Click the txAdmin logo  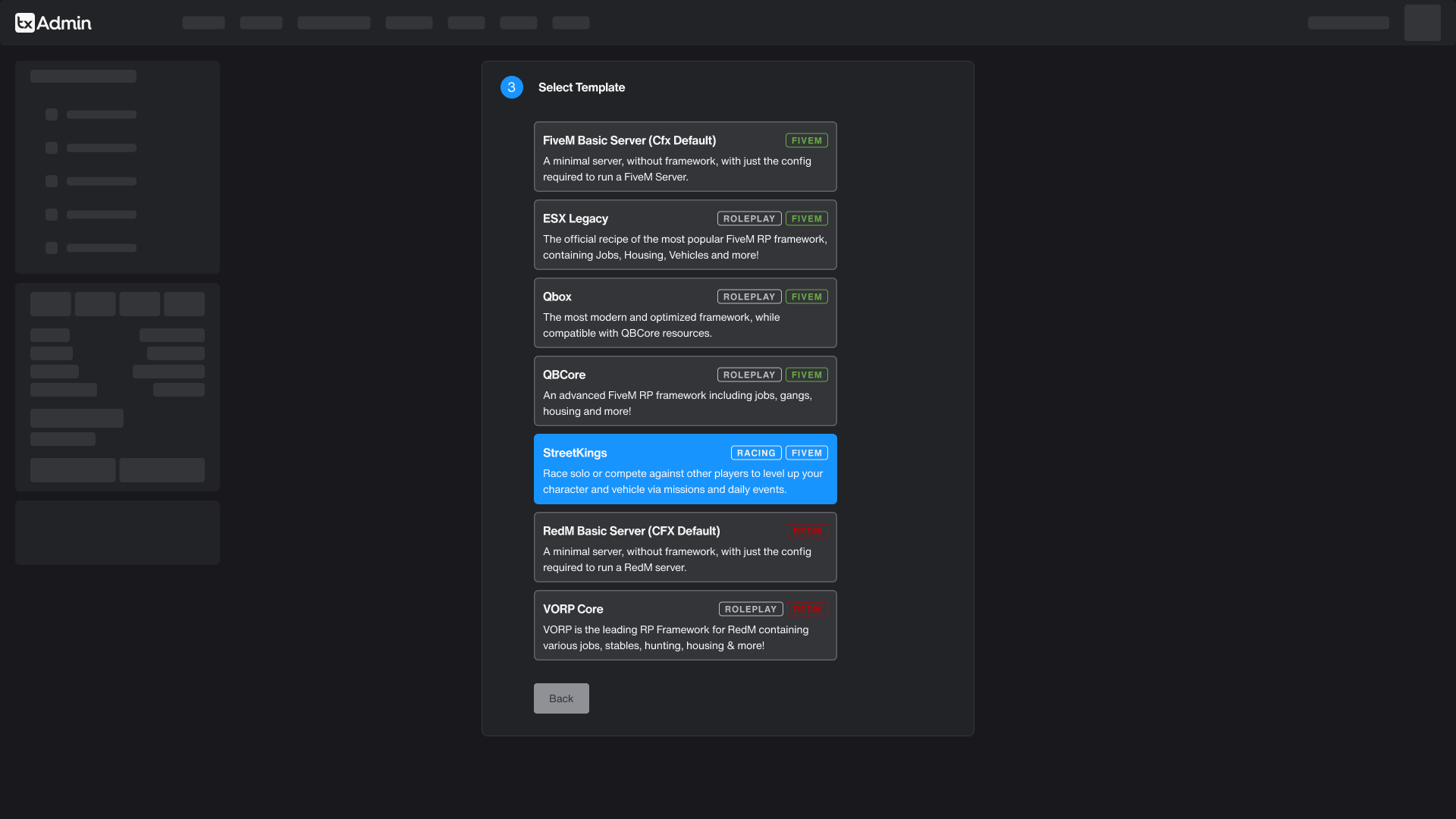click(53, 23)
